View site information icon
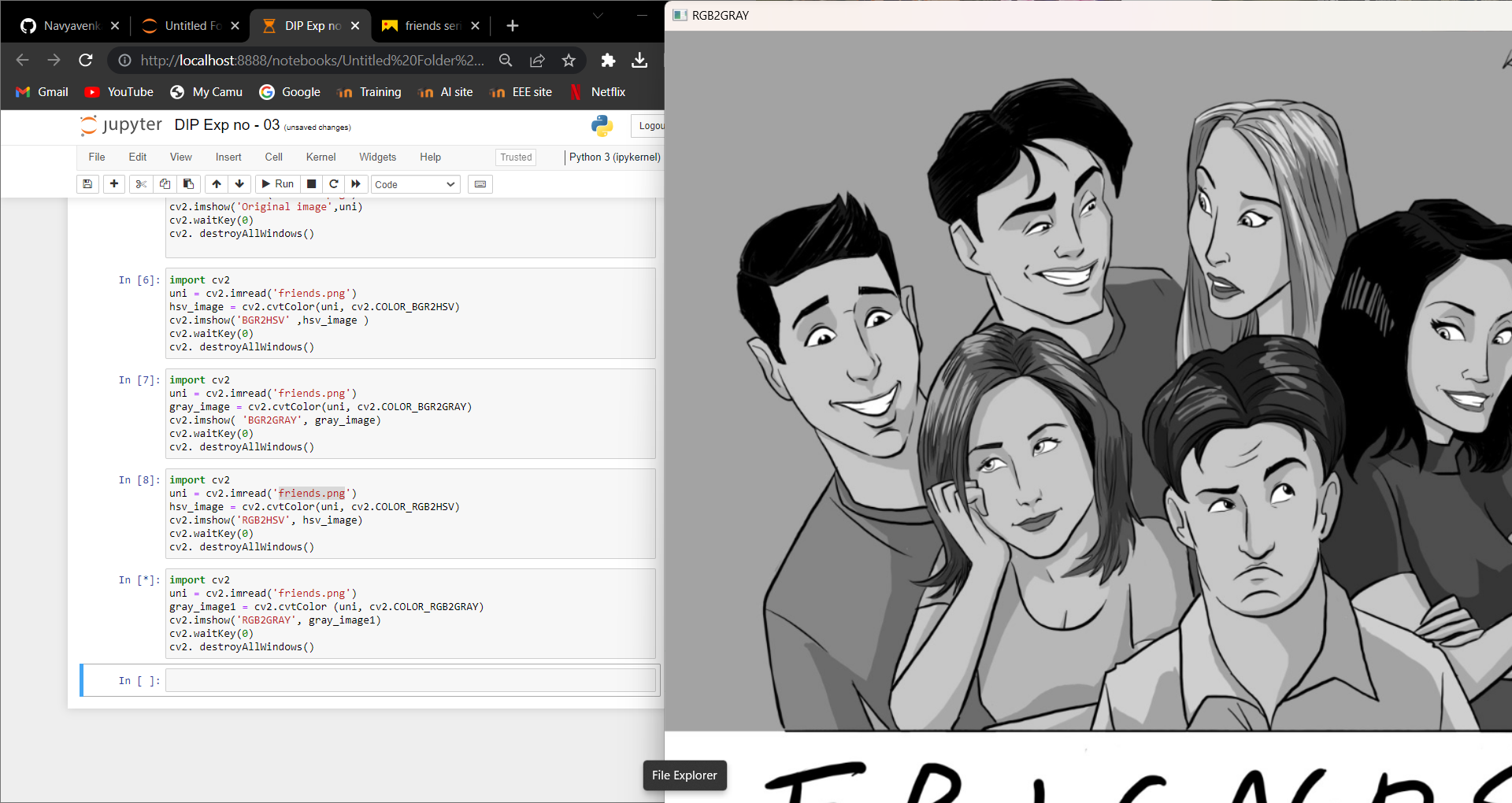 pos(124,61)
